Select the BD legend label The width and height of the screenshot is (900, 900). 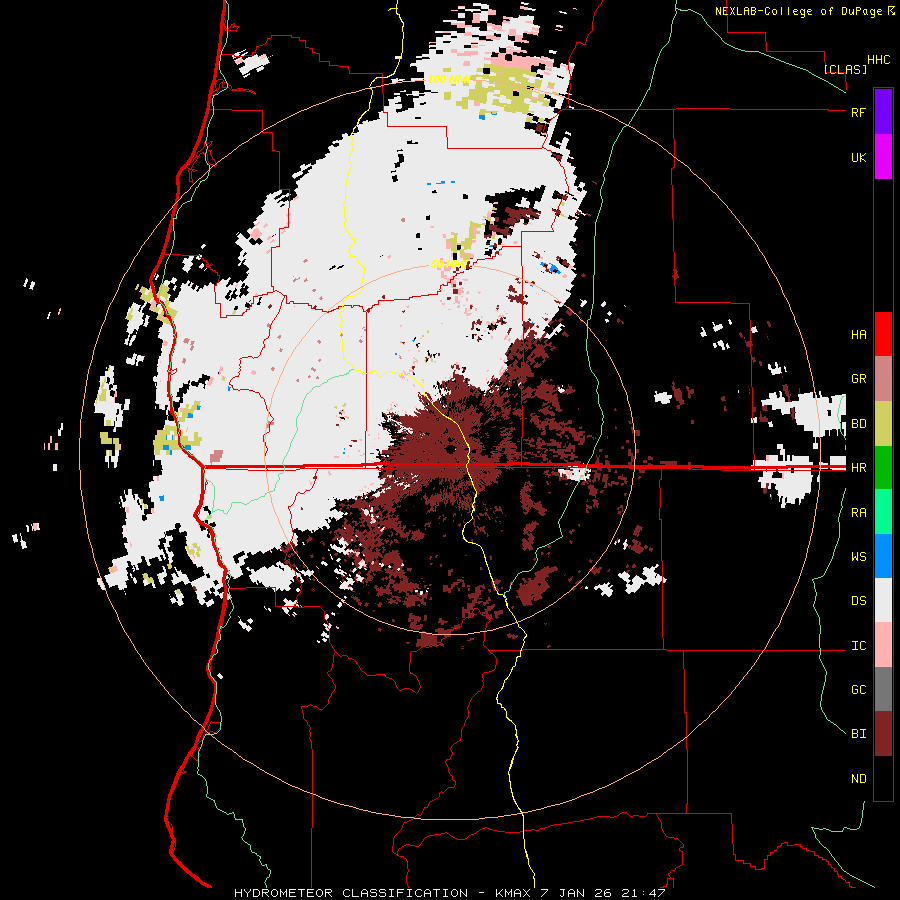pyautogui.click(x=858, y=424)
